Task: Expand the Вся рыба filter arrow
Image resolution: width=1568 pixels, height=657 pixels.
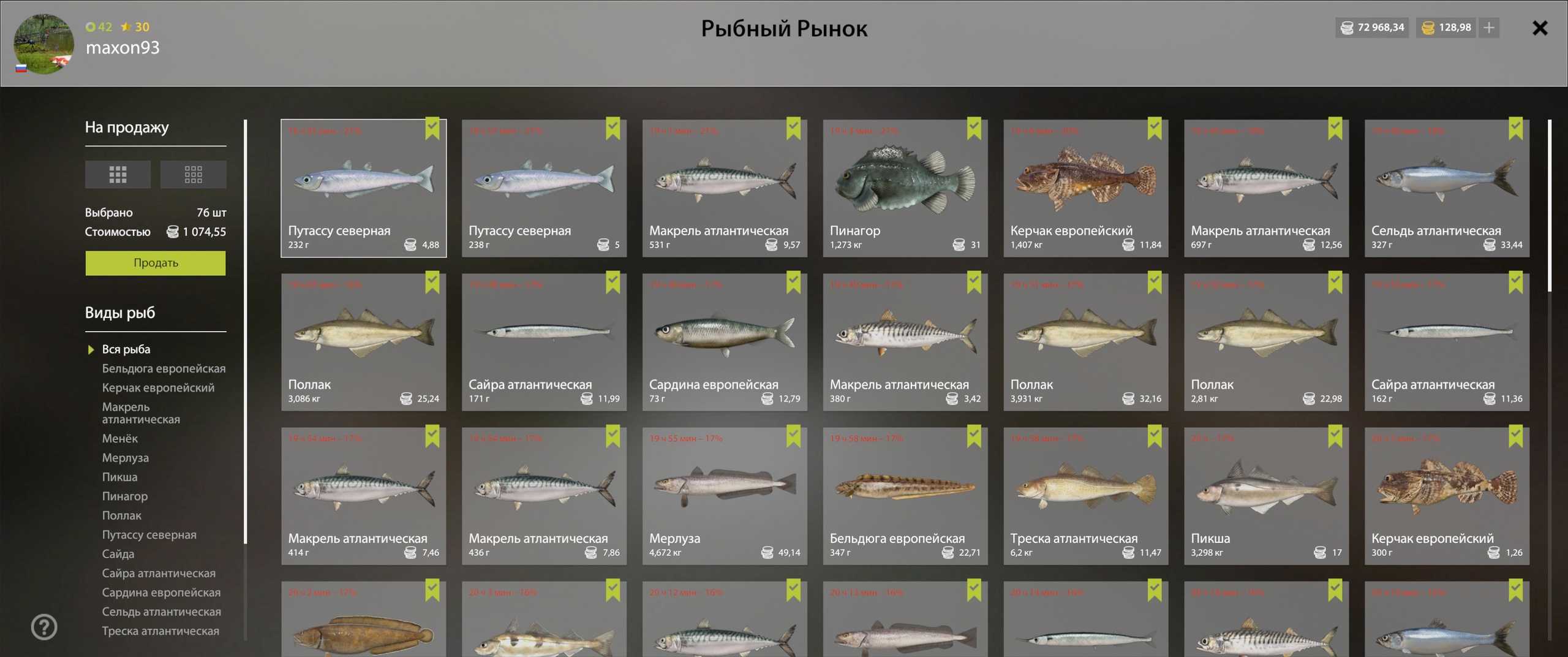Action: point(91,349)
